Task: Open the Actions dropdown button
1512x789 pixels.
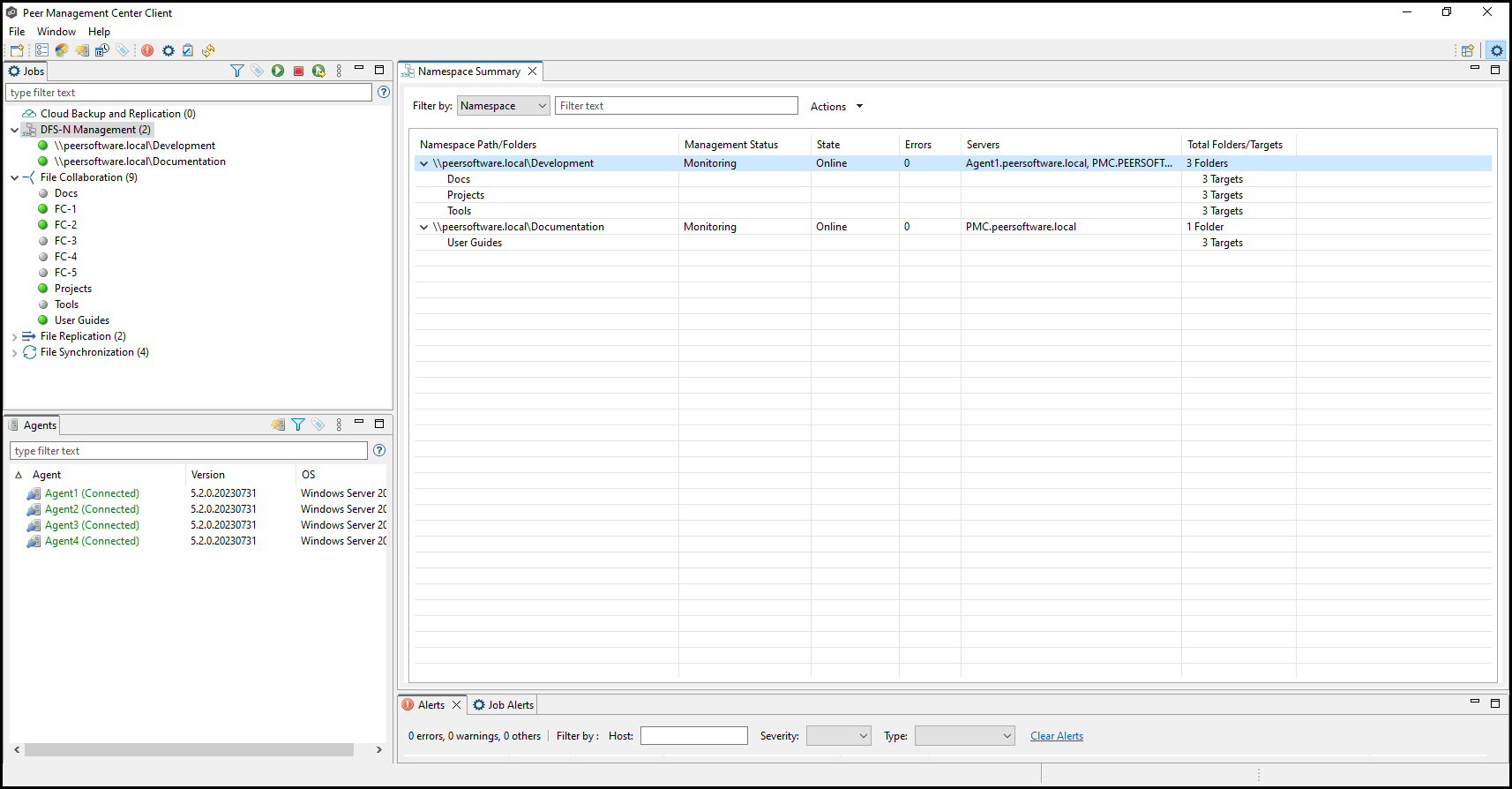Action: click(x=836, y=107)
